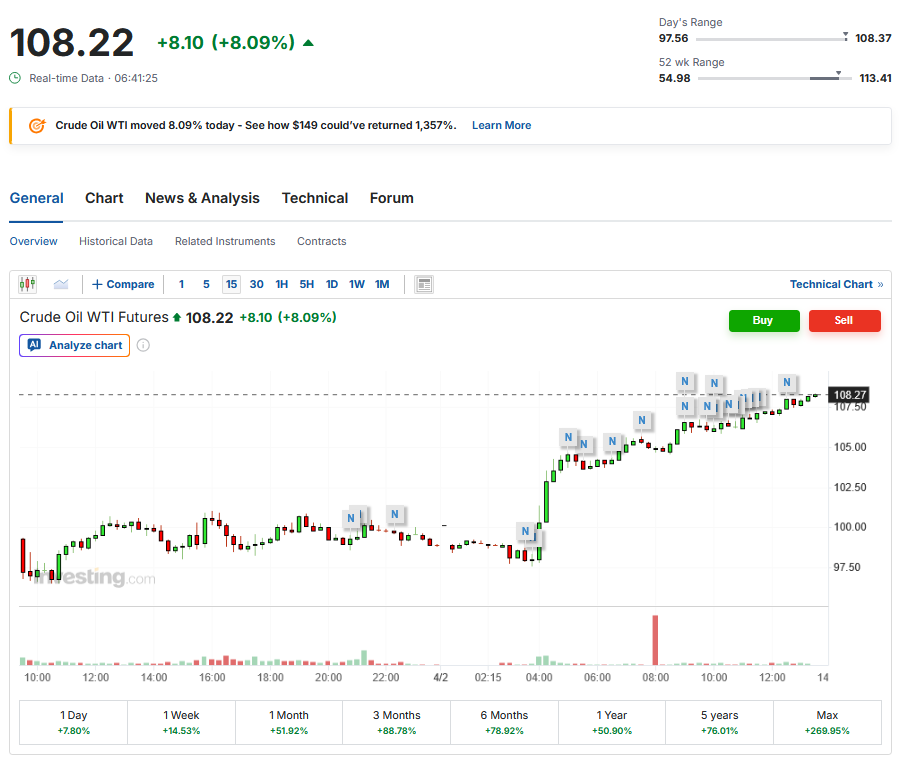Click the red Sell button
The width and height of the screenshot is (901, 758).
click(x=845, y=321)
